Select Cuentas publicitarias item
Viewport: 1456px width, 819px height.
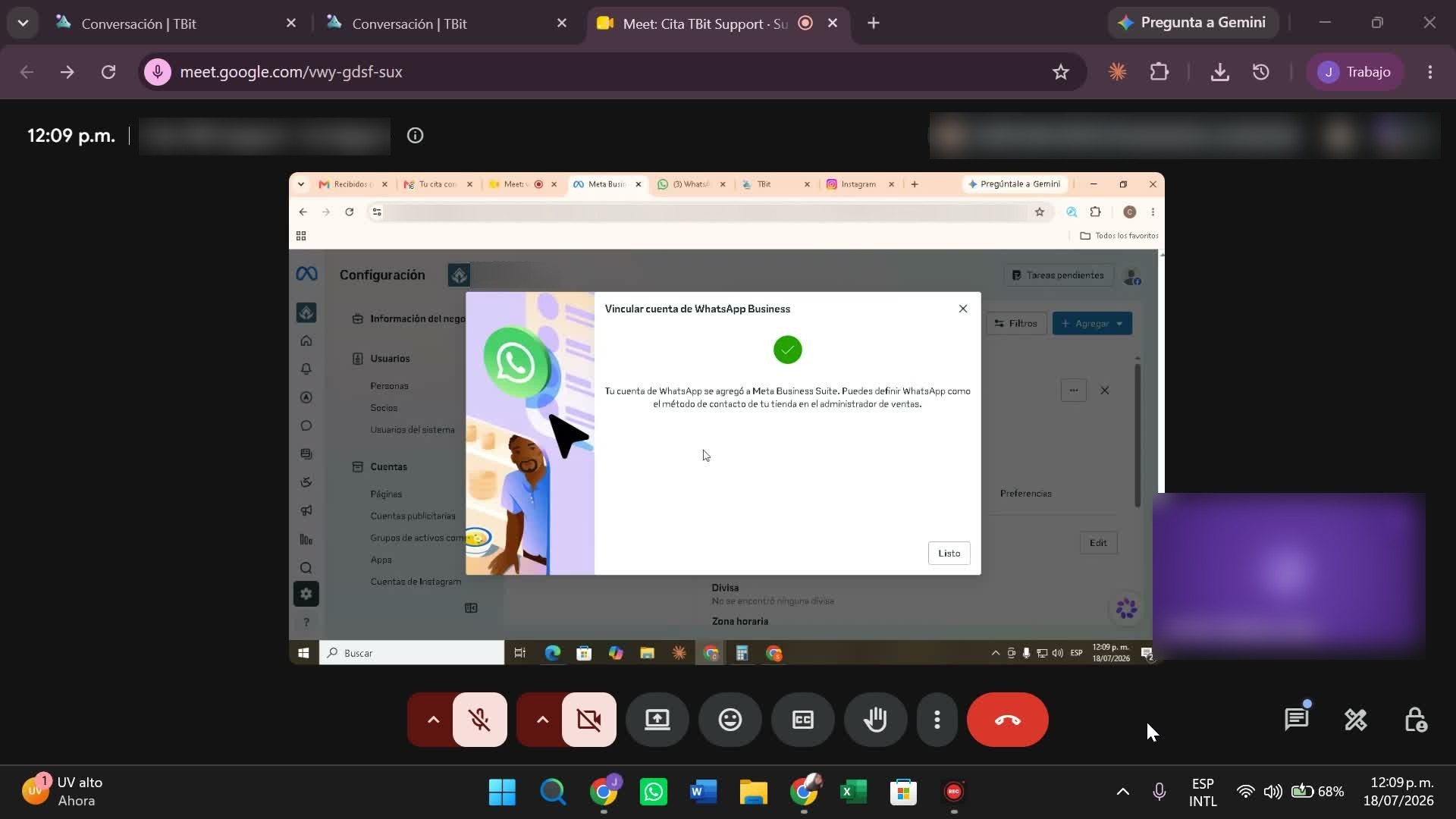(x=413, y=516)
